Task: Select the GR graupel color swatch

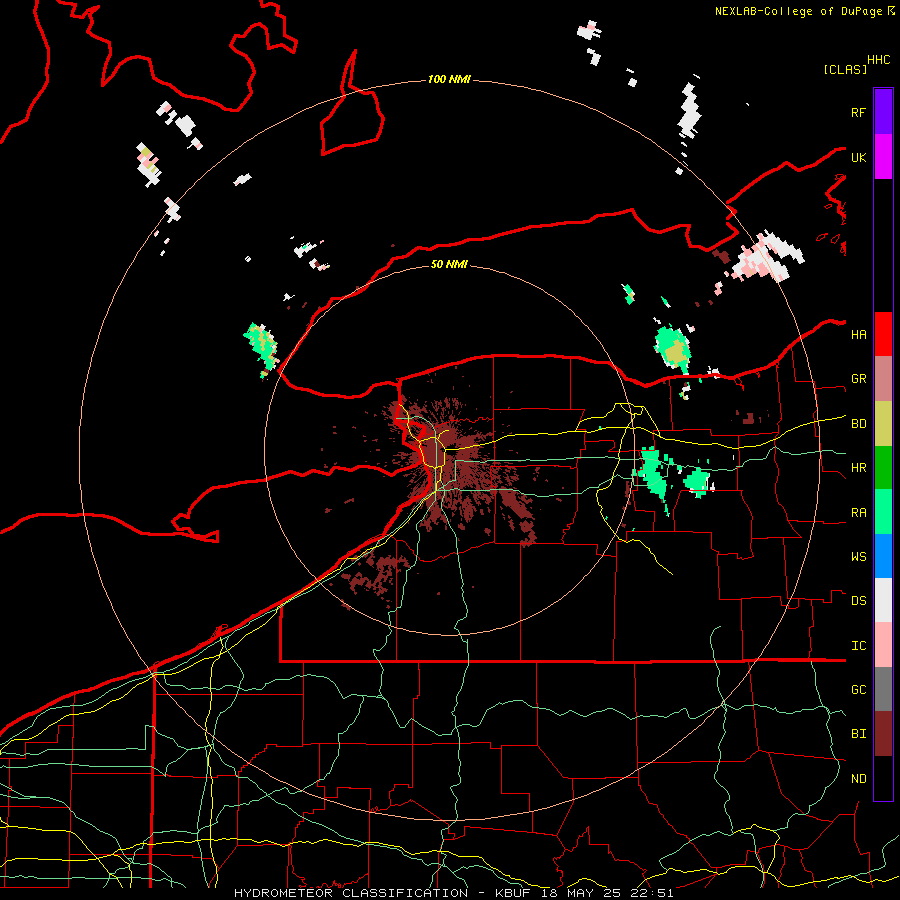Action: tap(883, 378)
